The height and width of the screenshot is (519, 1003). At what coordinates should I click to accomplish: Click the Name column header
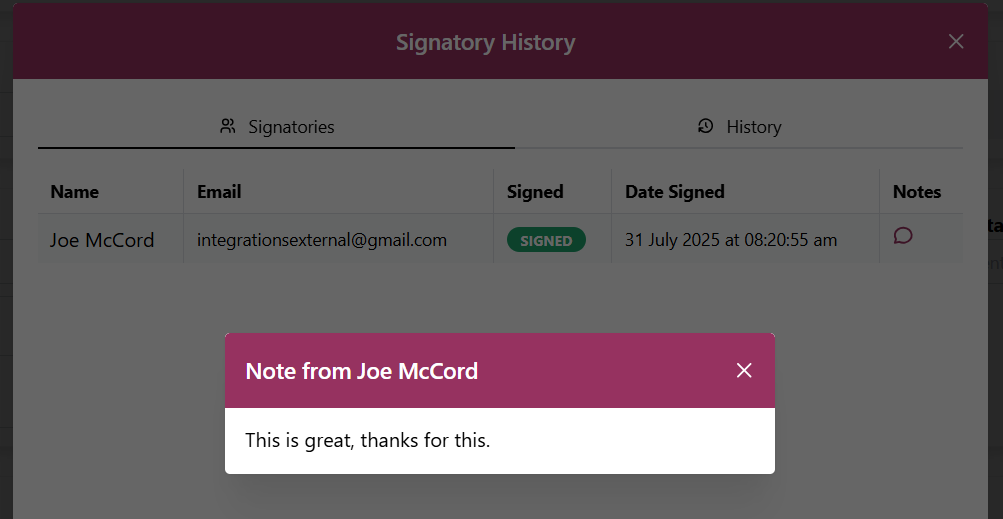[x=75, y=191]
